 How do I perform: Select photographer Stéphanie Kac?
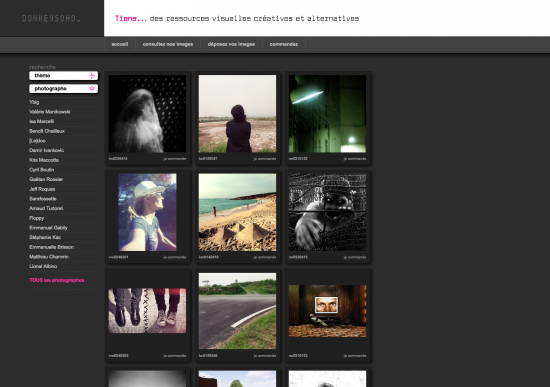point(45,237)
